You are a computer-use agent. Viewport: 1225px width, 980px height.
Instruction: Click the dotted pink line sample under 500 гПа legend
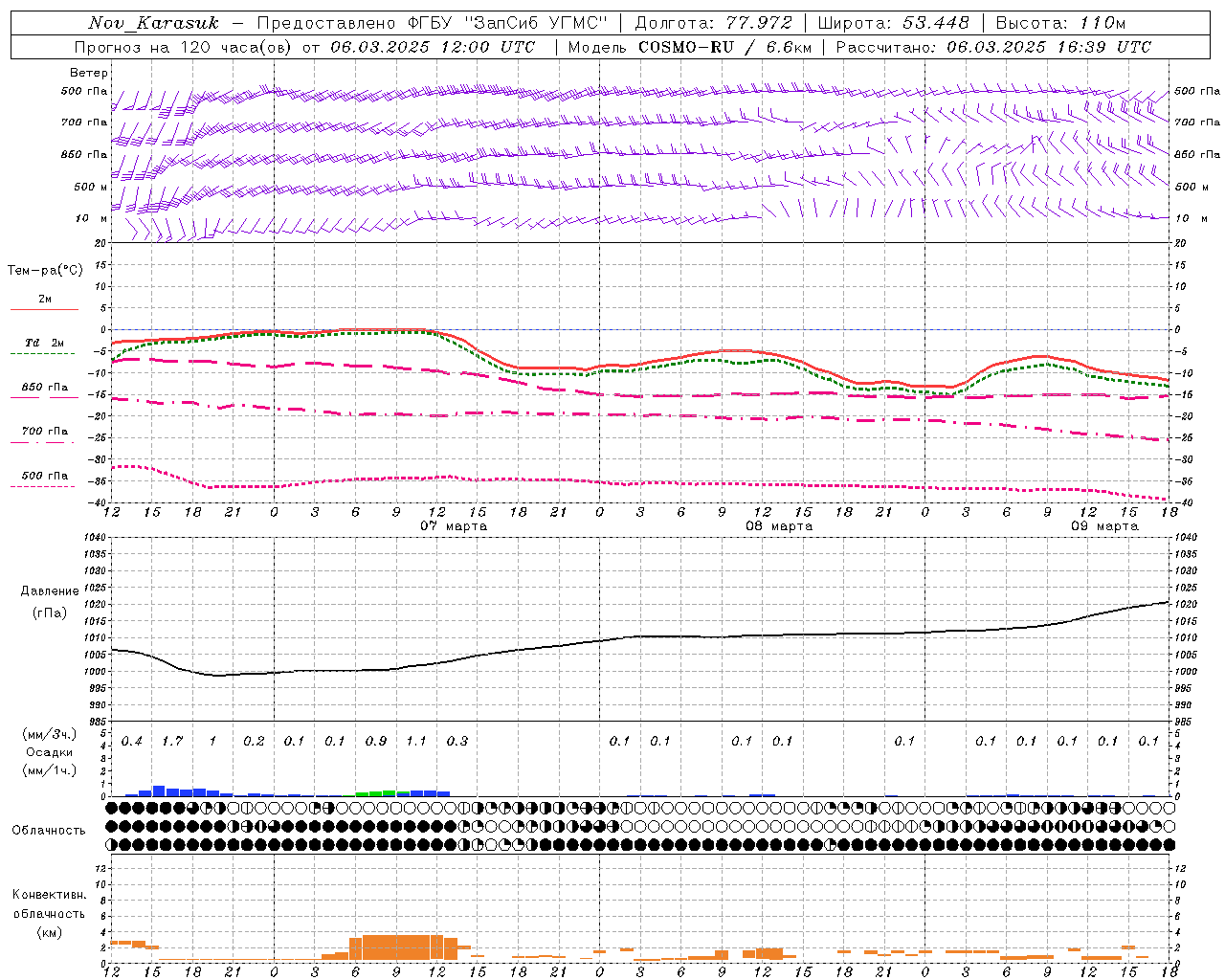point(44,486)
